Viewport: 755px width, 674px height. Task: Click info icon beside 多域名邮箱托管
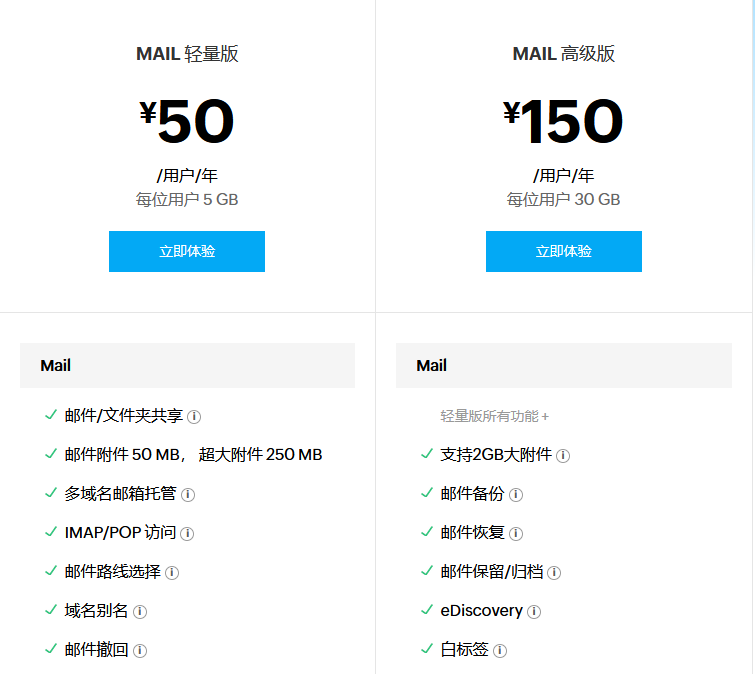click(x=188, y=495)
